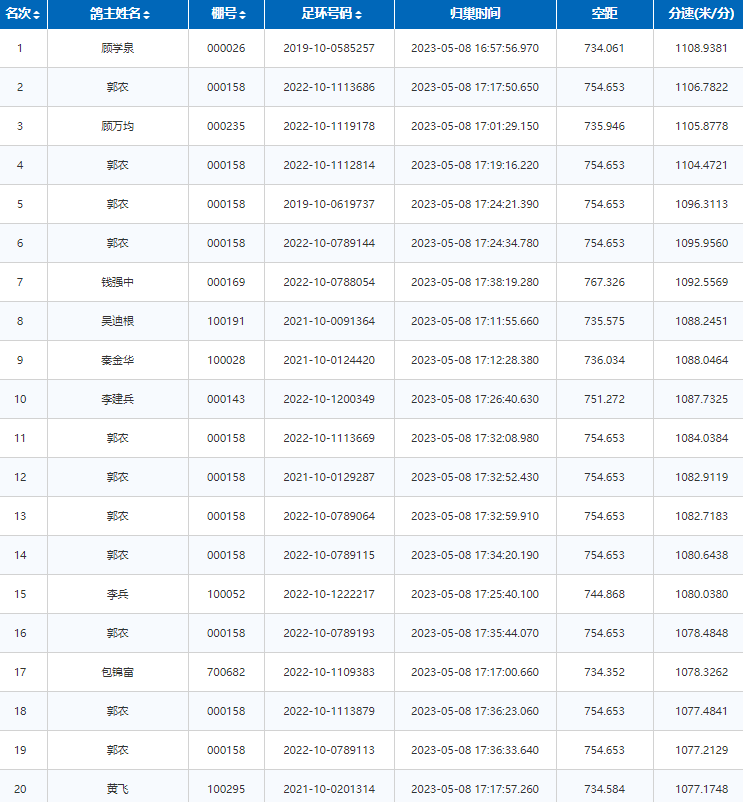
Task: Click owner name 李建兵 in row 10
Action: (x=118, y=399)
